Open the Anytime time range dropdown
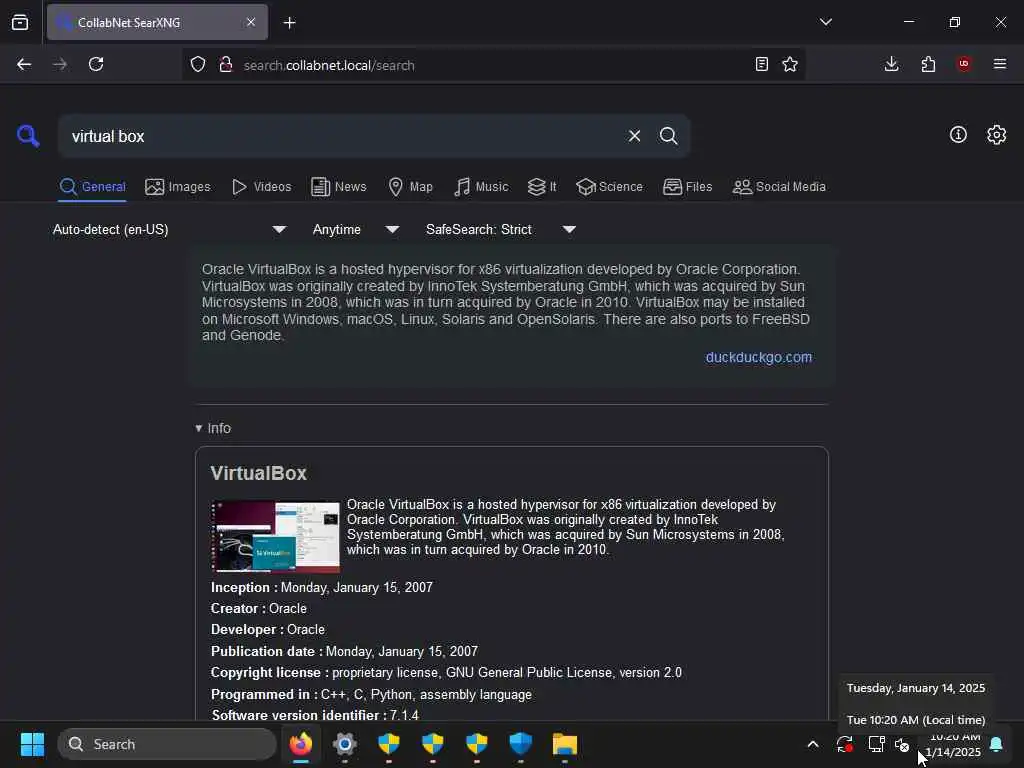This screenshot has width=1024, height=768. click(356, 229)
